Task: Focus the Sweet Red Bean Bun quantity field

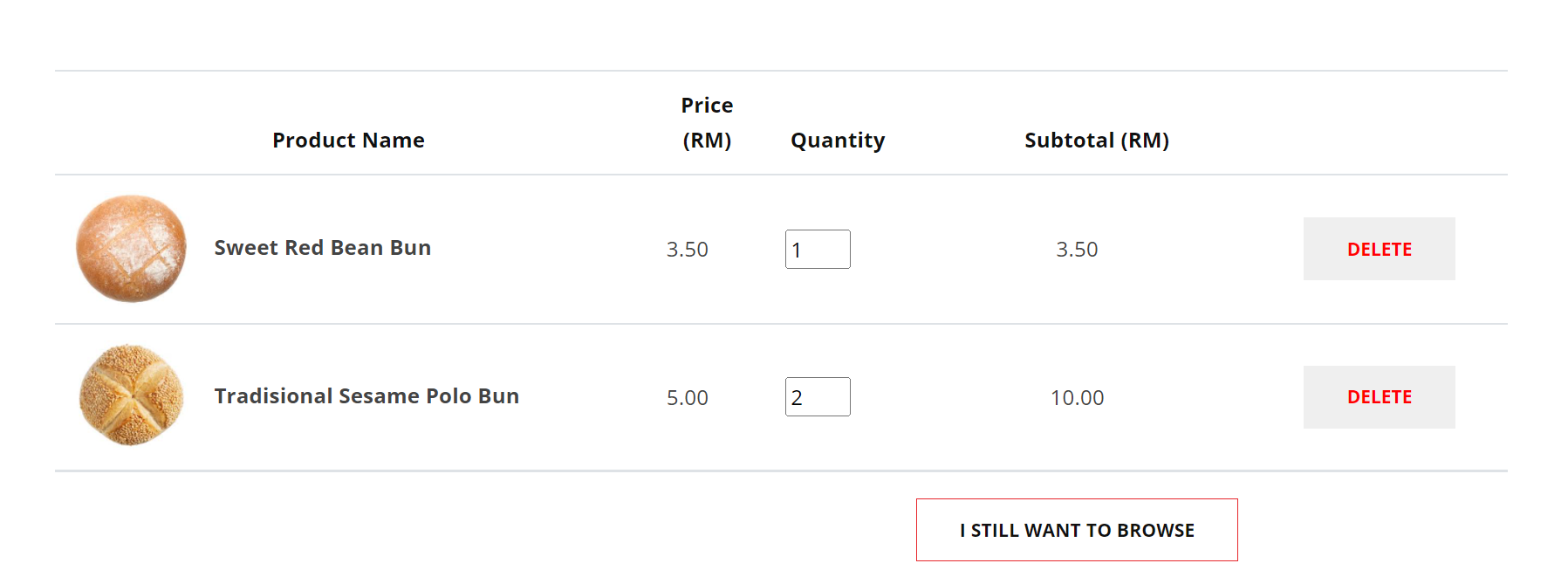Action: point(818,250)
